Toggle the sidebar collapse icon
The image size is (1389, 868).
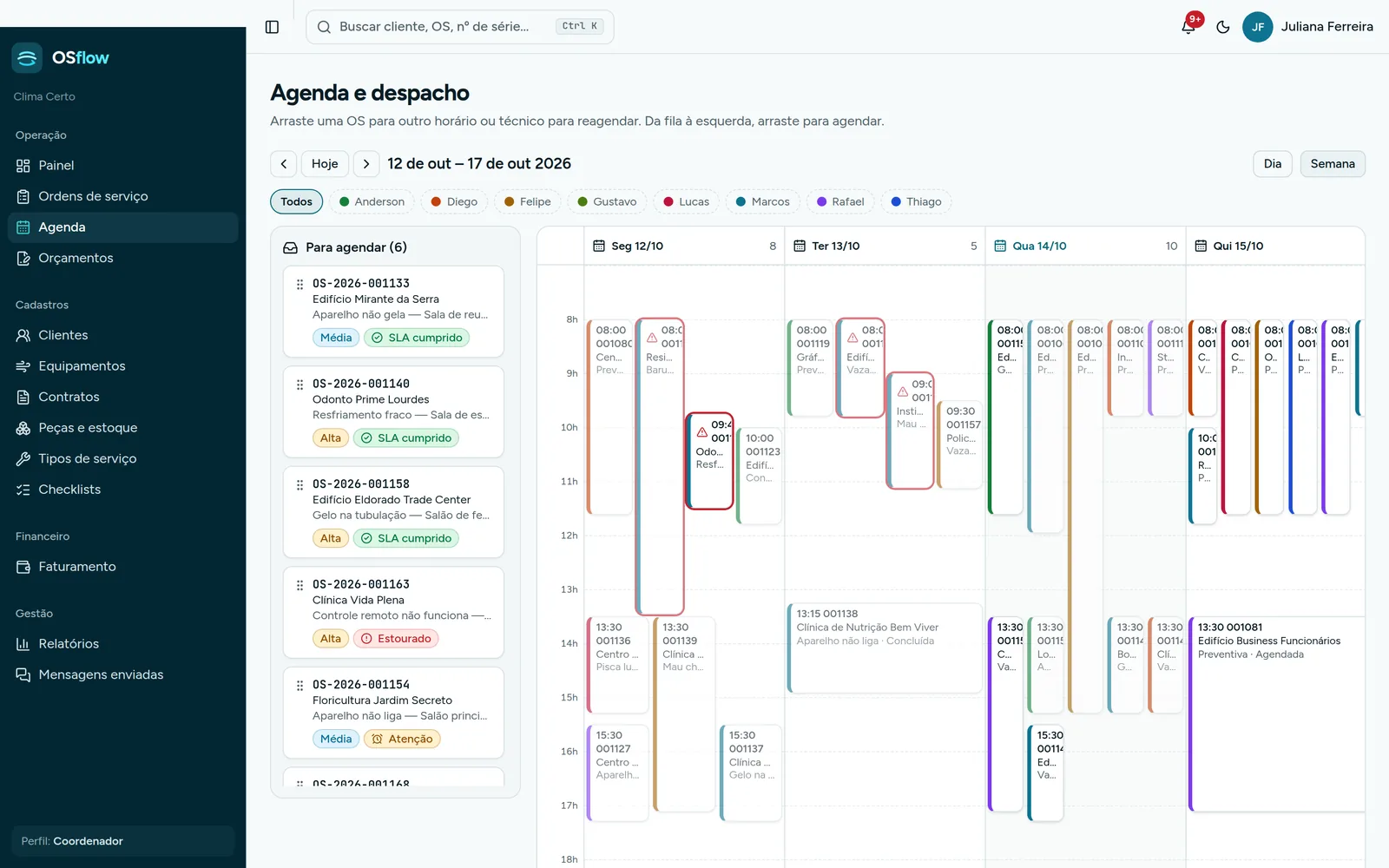point(272,27)
